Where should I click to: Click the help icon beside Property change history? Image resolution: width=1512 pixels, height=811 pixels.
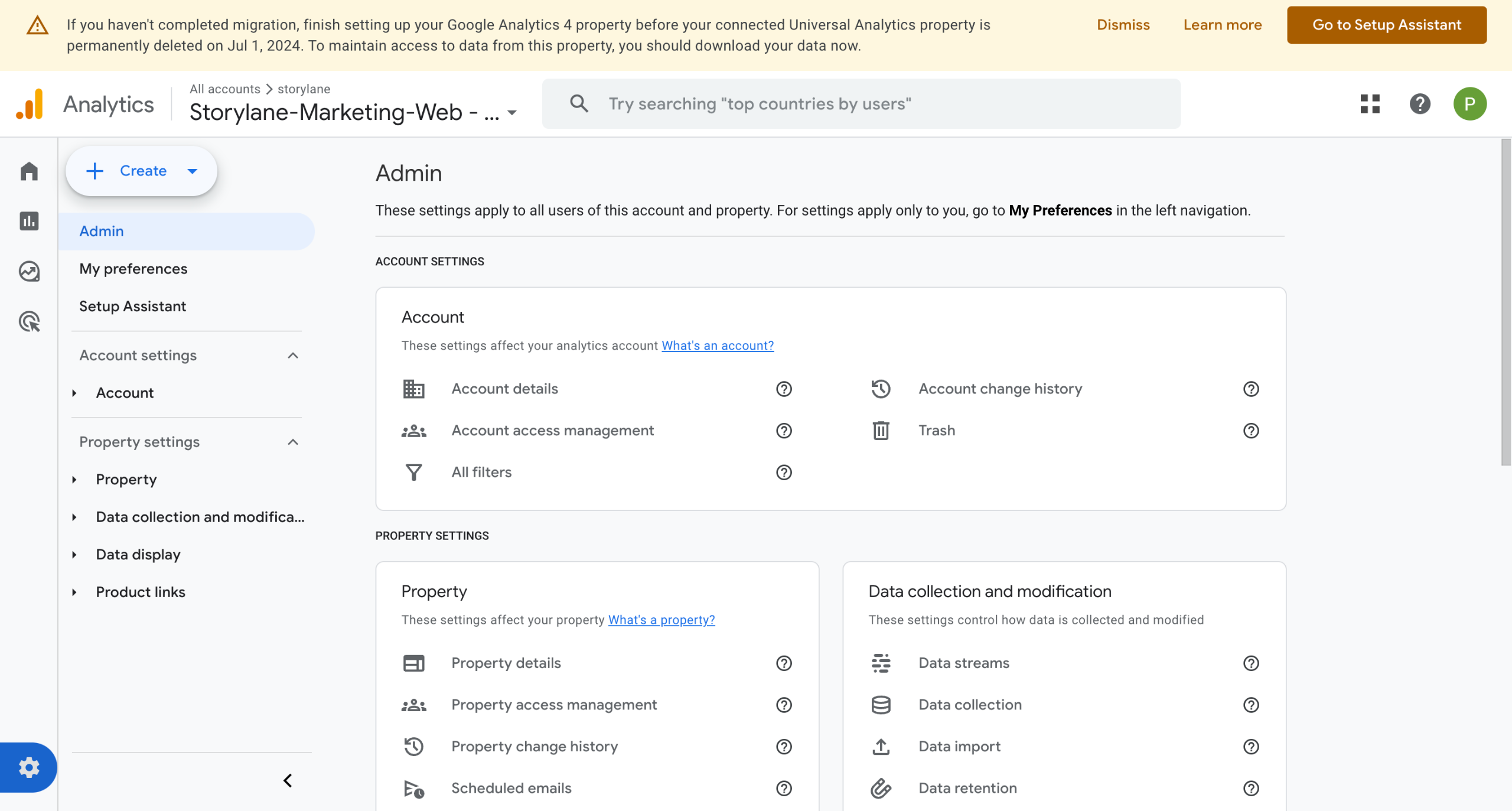(784, 747)
